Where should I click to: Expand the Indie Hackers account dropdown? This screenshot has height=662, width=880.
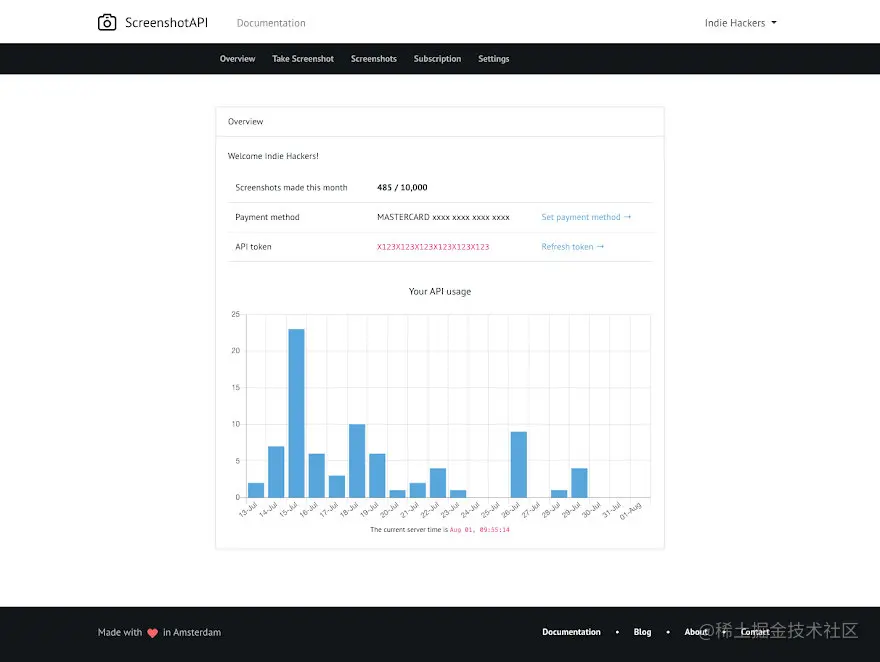tap(741, 23)
